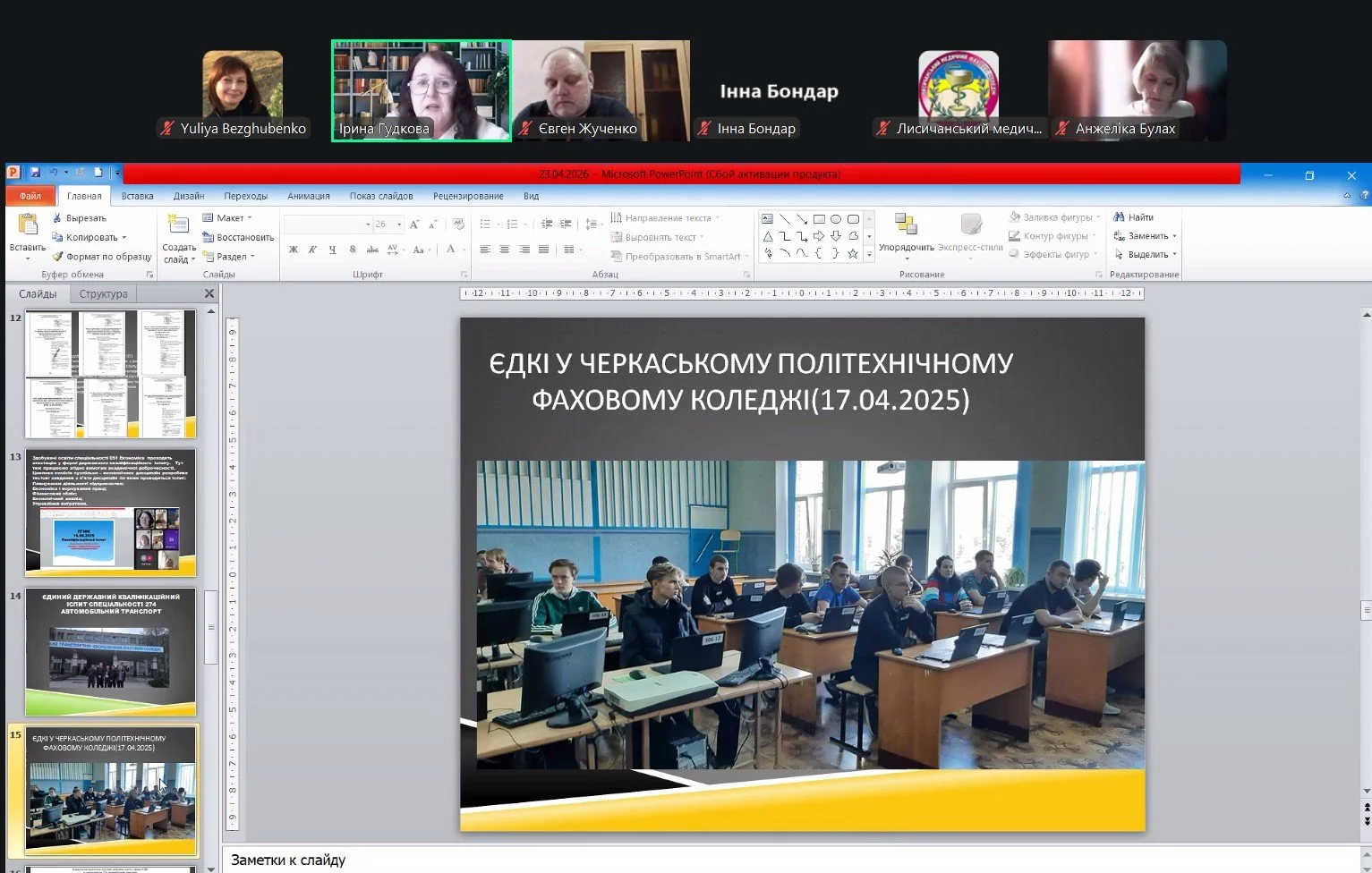Select slide 14 thumbnail

click(x=111, y=651)
